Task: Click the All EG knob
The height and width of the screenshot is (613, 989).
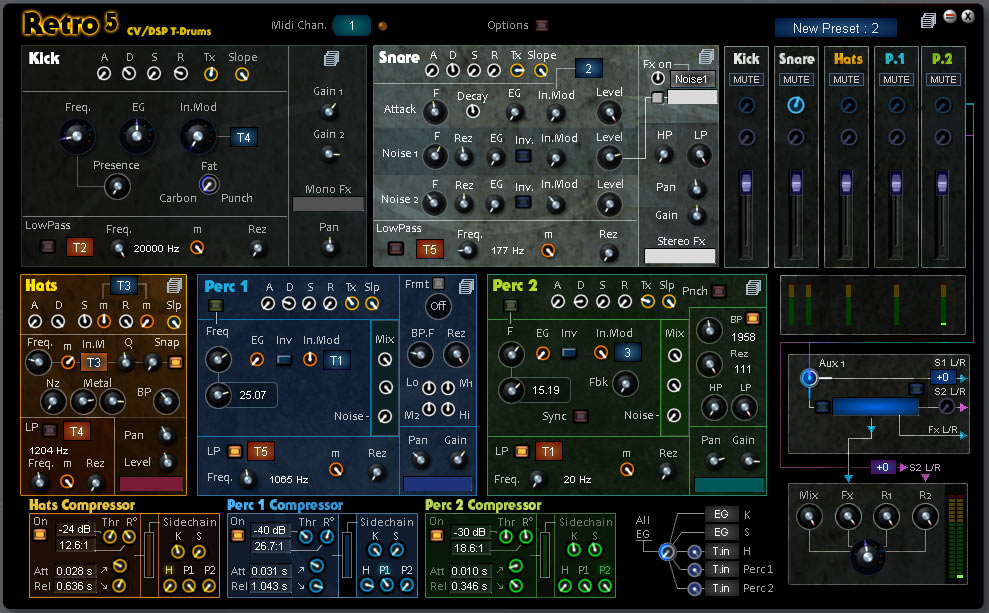Action: tap(667, 552)
